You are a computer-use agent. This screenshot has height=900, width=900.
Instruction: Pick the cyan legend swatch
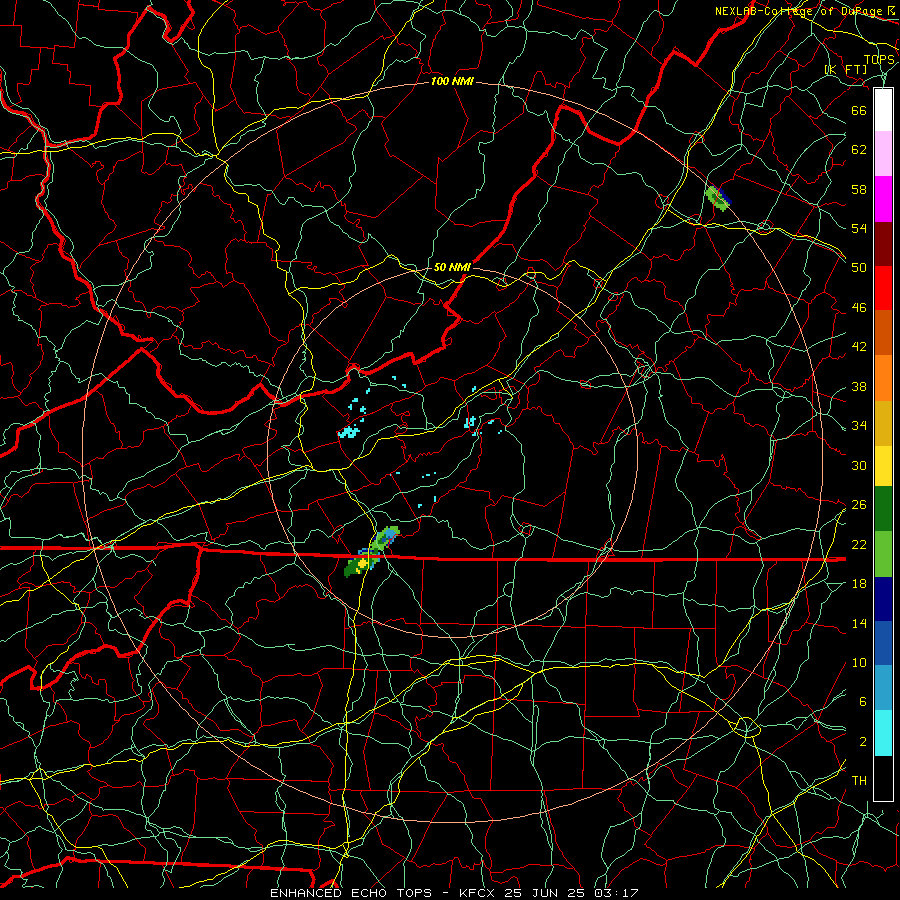883,733
